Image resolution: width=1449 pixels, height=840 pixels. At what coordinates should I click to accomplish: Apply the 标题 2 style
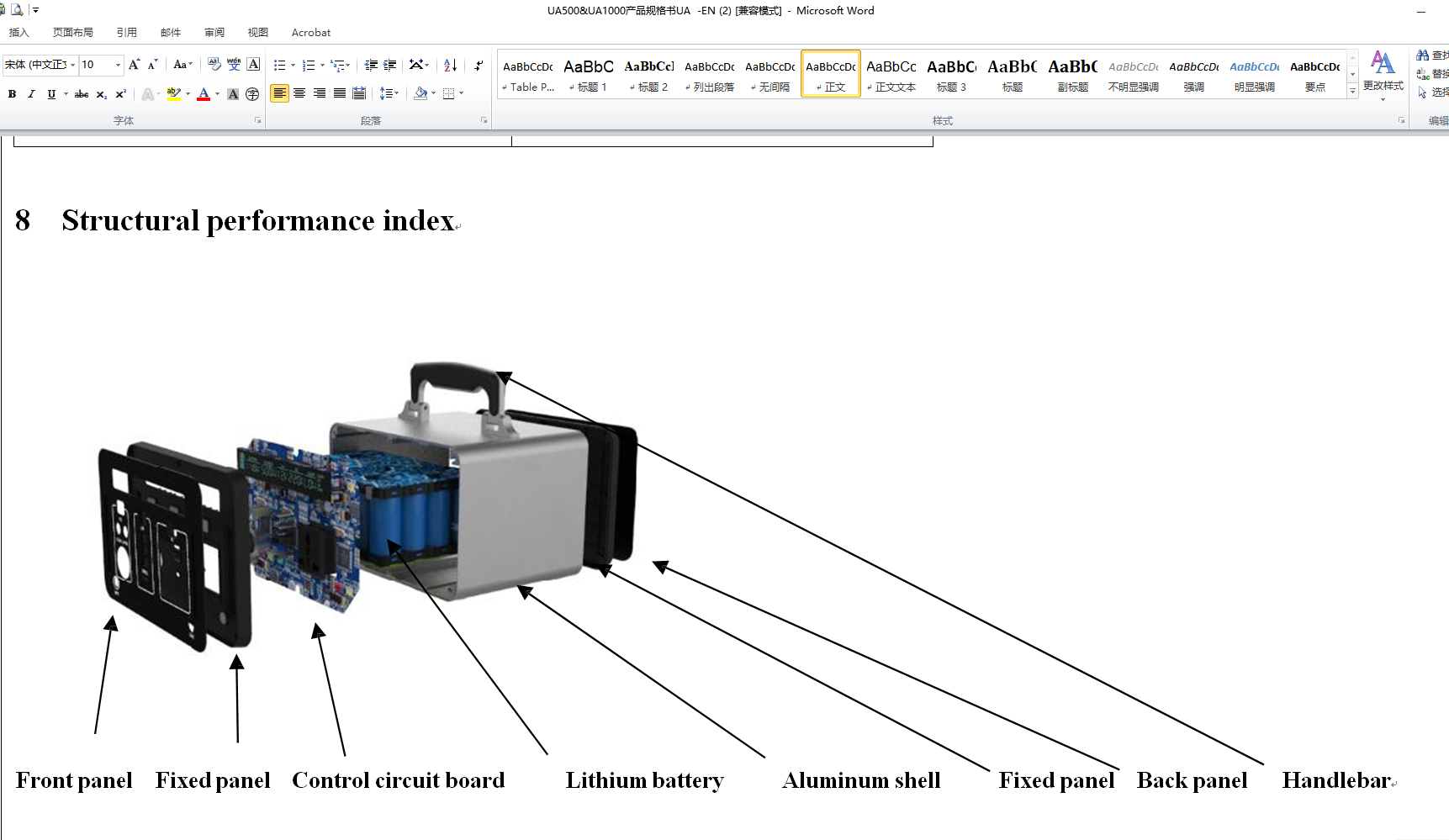coord(649,75)
